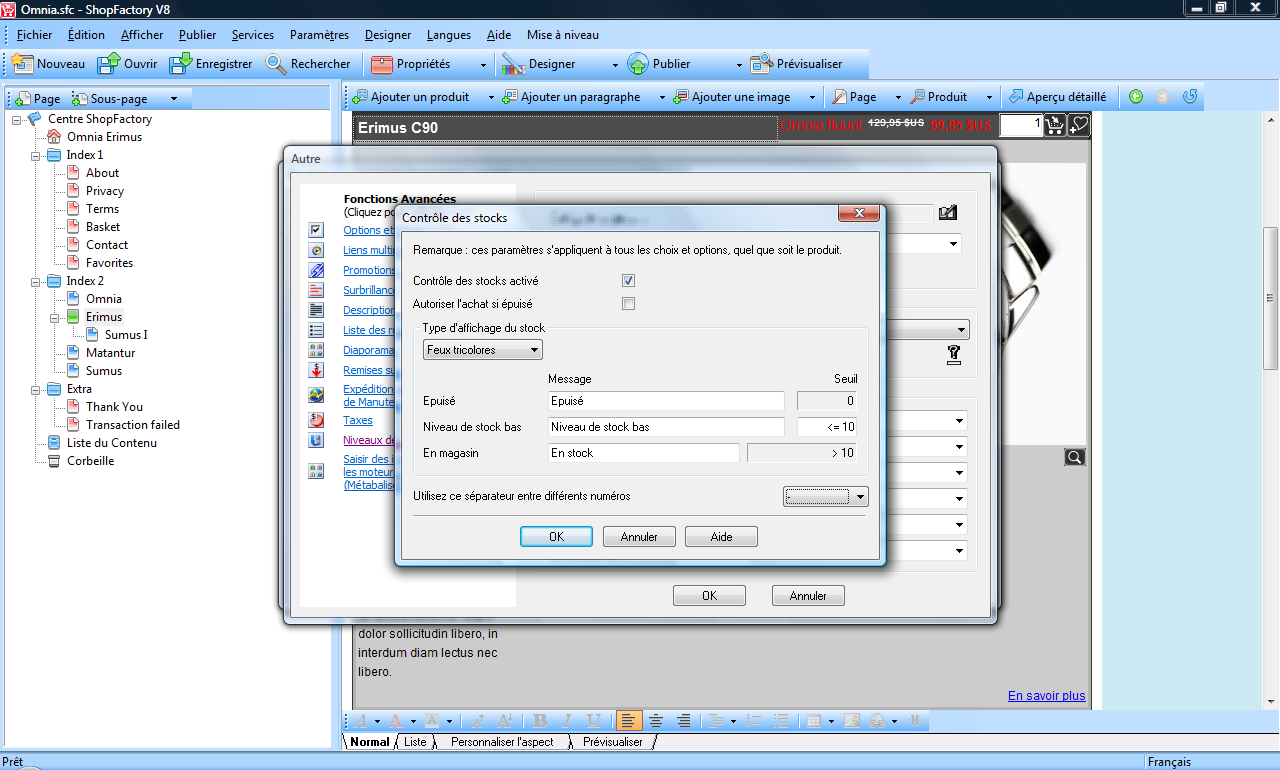Click Aperçu détaillé toolbar icon
1280x770 pixels.
click(1016, 97)
